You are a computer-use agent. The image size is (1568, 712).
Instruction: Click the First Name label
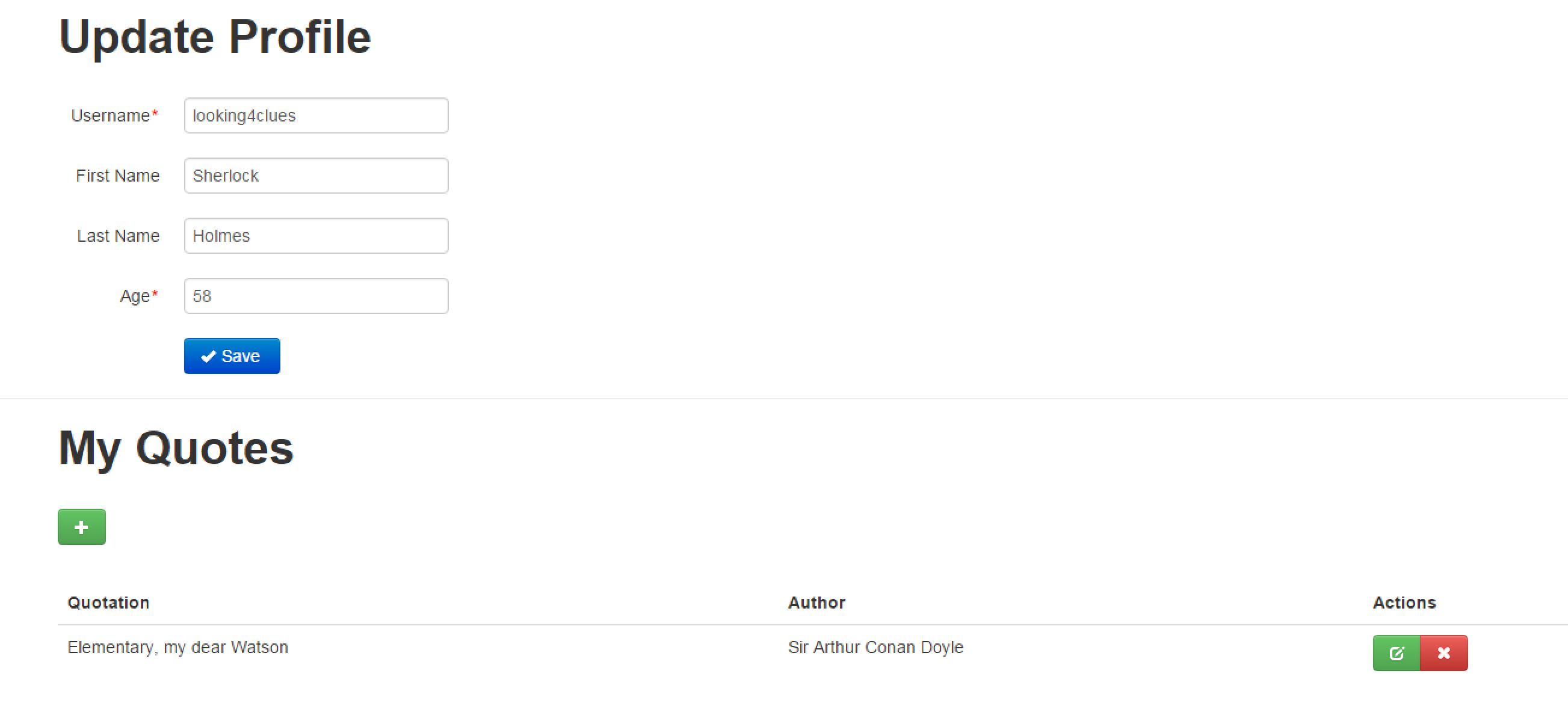click(117, 176)
